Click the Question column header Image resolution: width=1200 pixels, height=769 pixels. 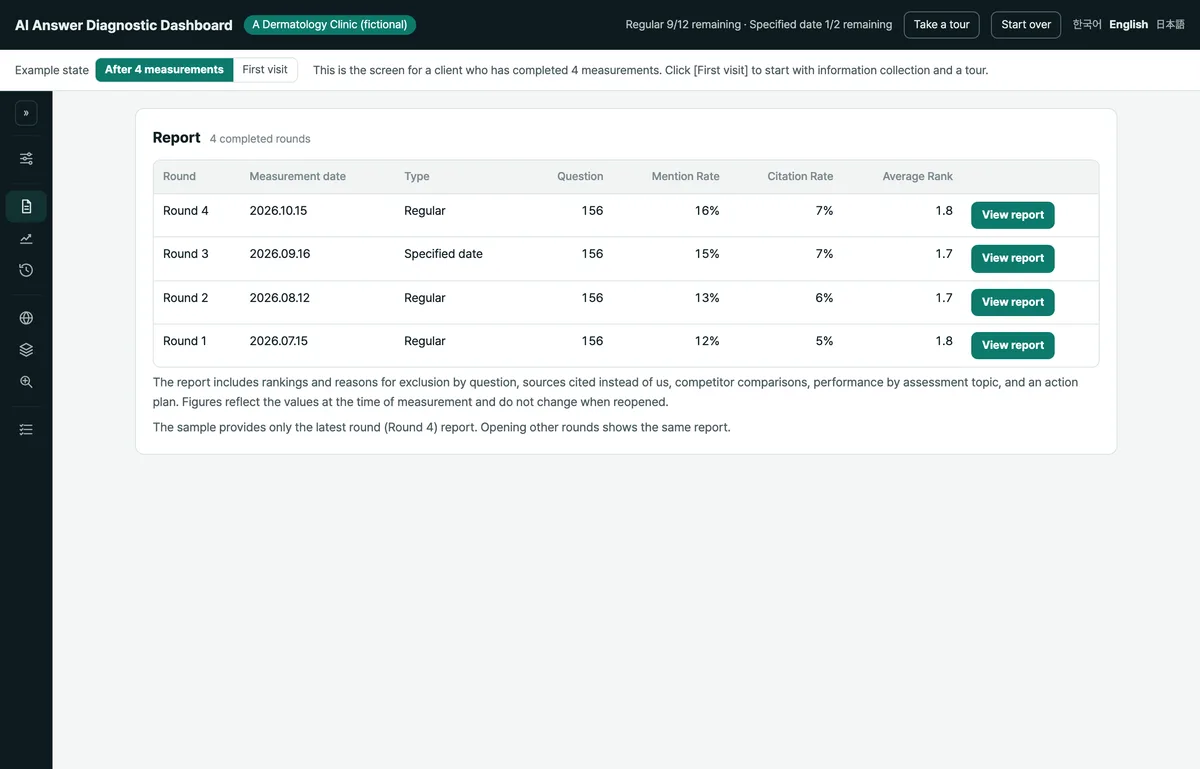pos(580,176)
